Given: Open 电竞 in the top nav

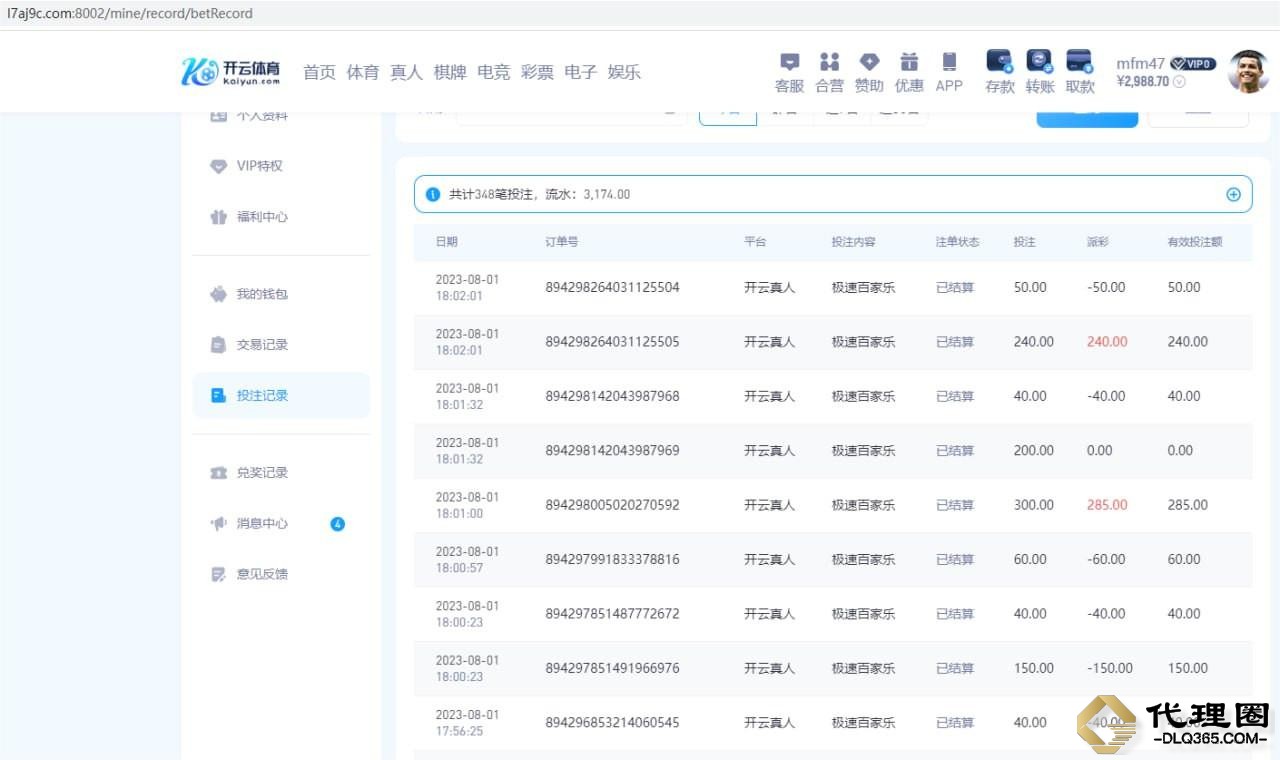Looking at the screenshot, I should 494,72.
